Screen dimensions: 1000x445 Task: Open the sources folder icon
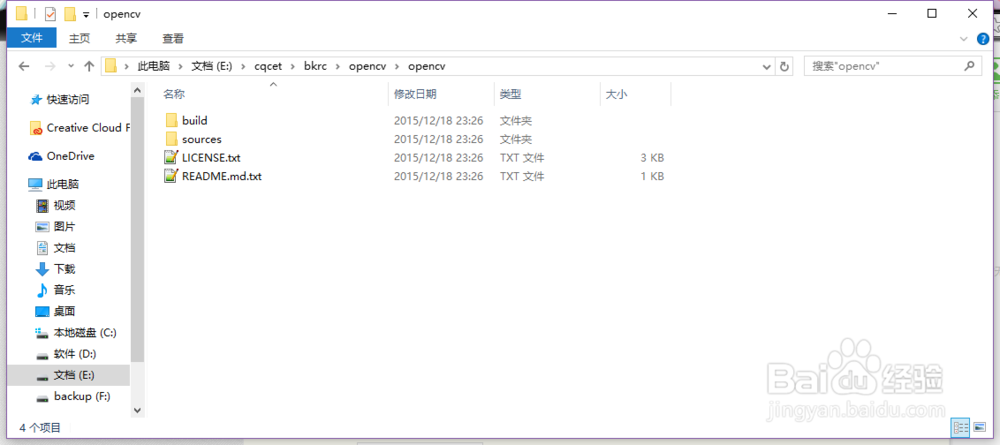171,139
